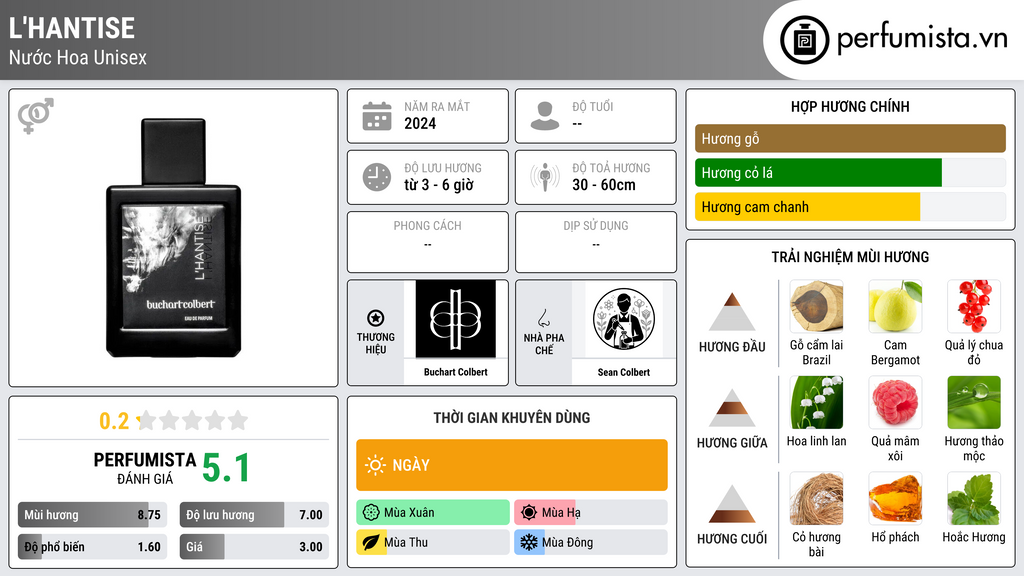Select the Quả lý chua đỏ note image
The width and height of the screenshot is (1024, 576).
[x=974, y=306]
